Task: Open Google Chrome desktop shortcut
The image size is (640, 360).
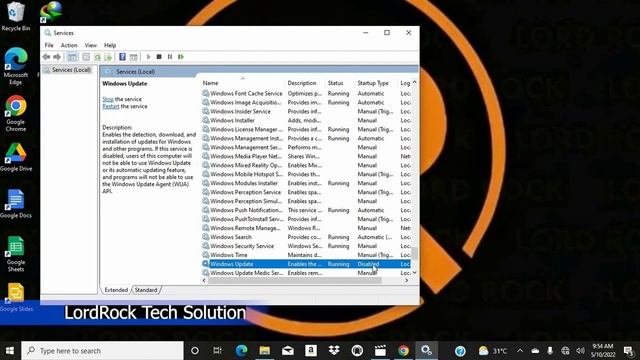Action: tap(16, 113)
